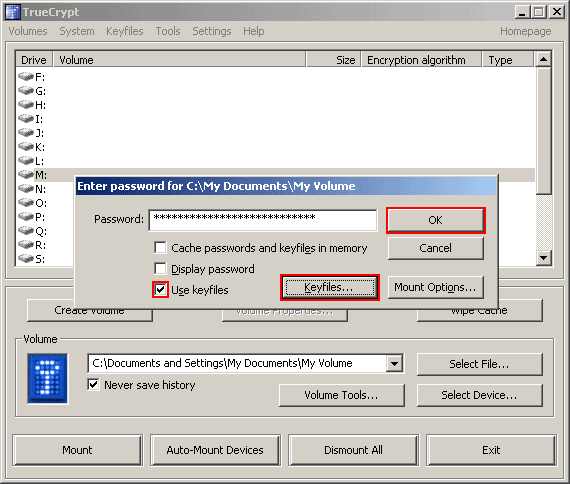The width and height of the screenshot is (570, 484).
Task: Enable Cache passwords and keyfiles in memory
Action: point(160,248)
